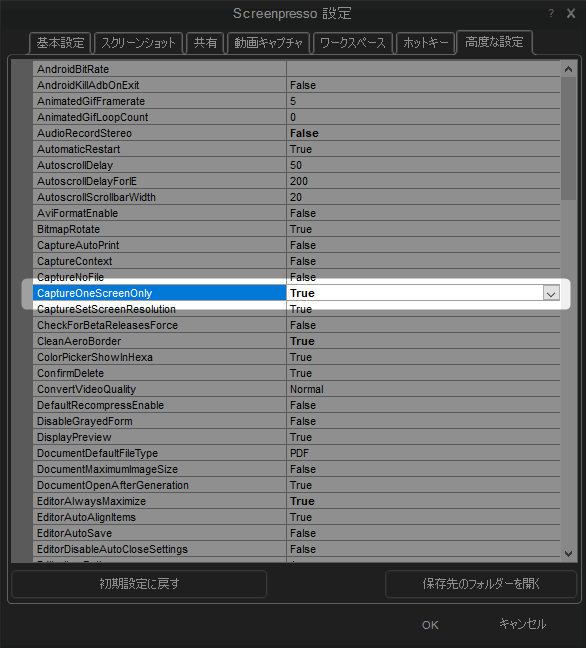Select the 高度な設定 tab
586x648 pixels.
pyautogui.click(x=494, y=42)
